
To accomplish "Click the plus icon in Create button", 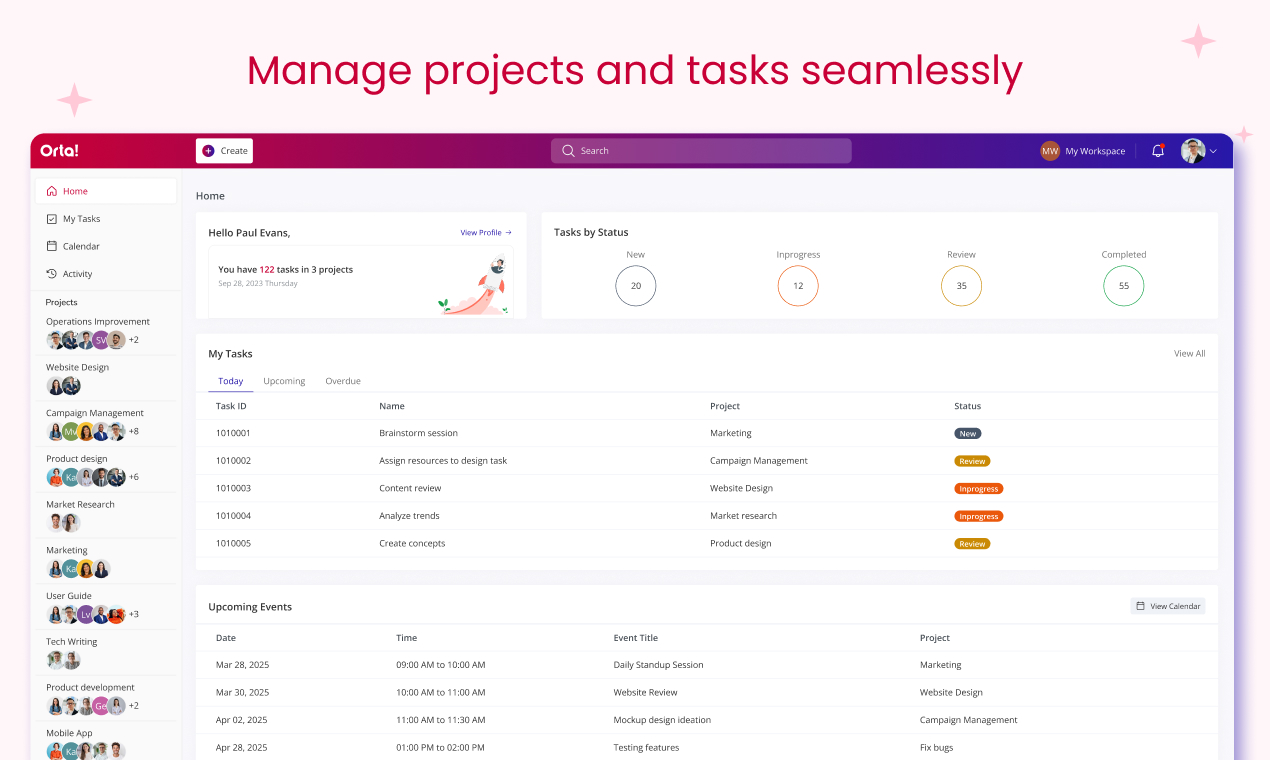I will pyautogui.click(x=208, y=151).
